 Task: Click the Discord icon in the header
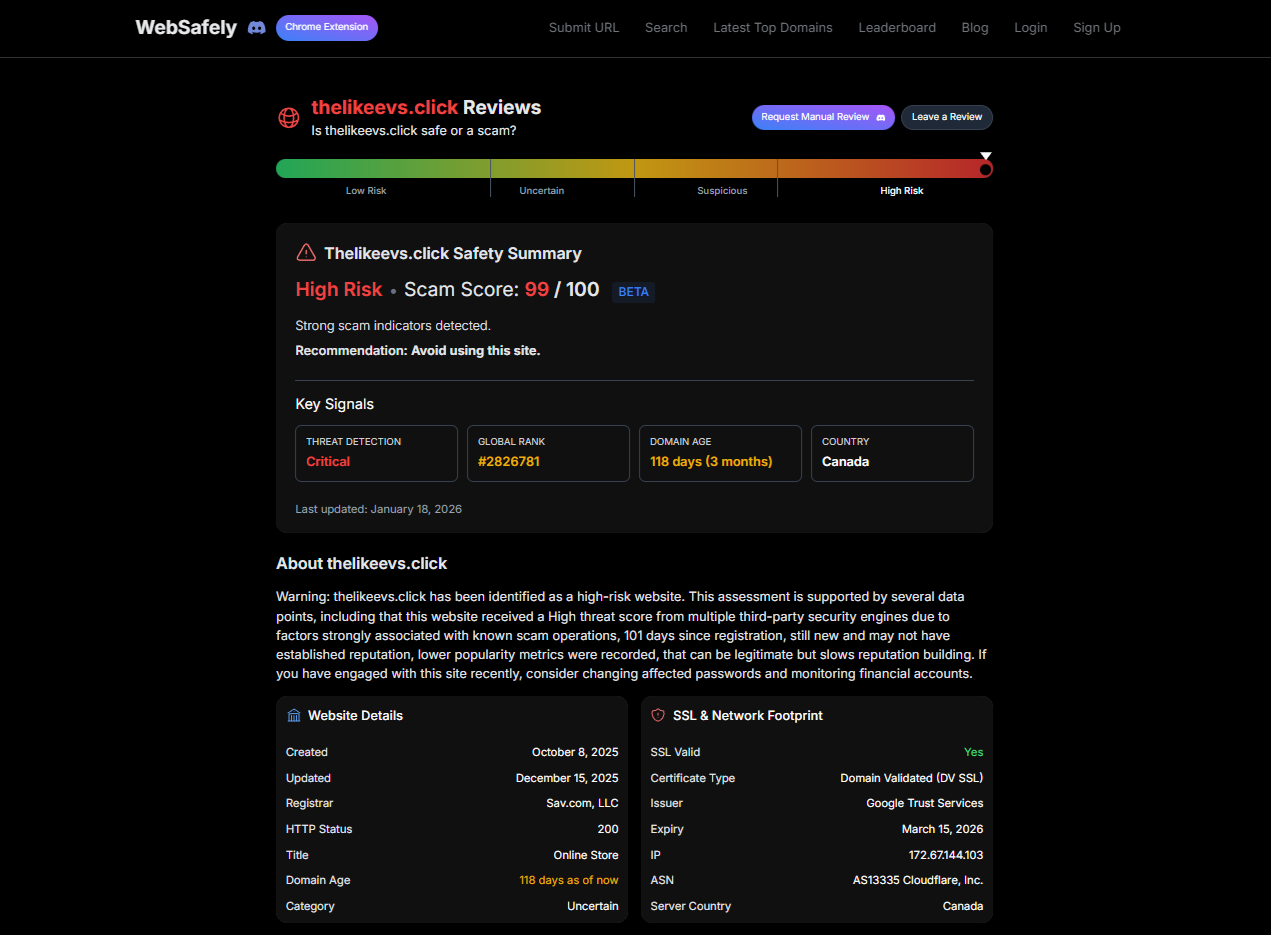click(x=257, y=28)
